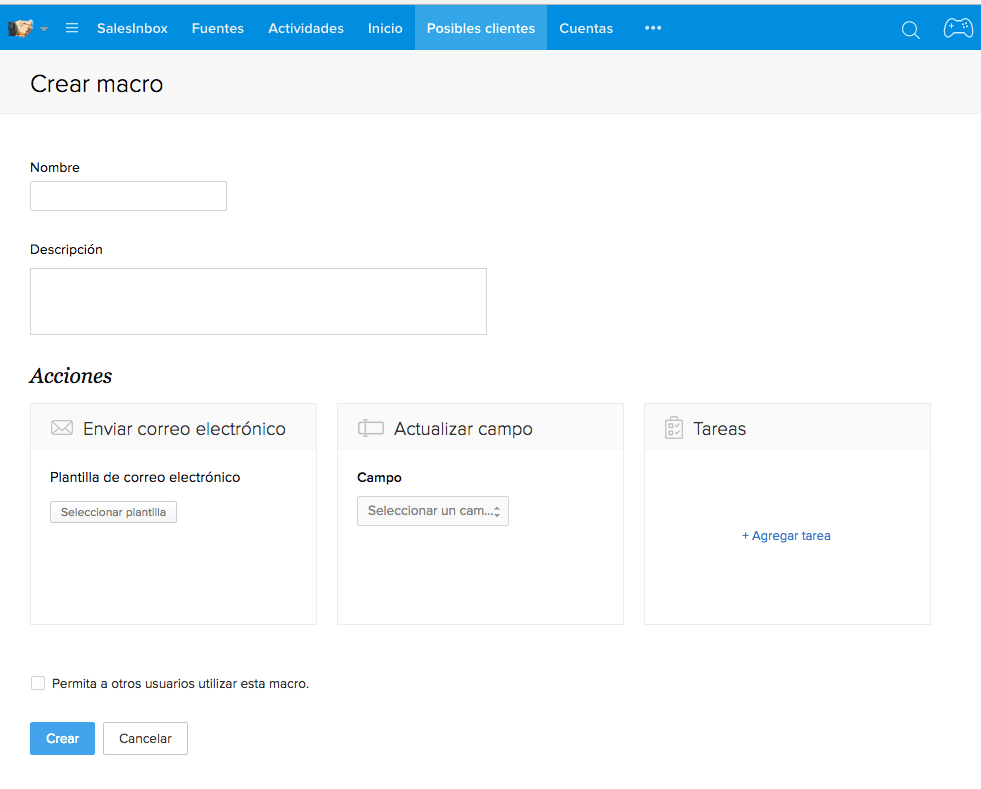This screenshot has width=981, height=789.
Task: Expand the Seleccionar un campo dropdown
Action: pos(433,511)
